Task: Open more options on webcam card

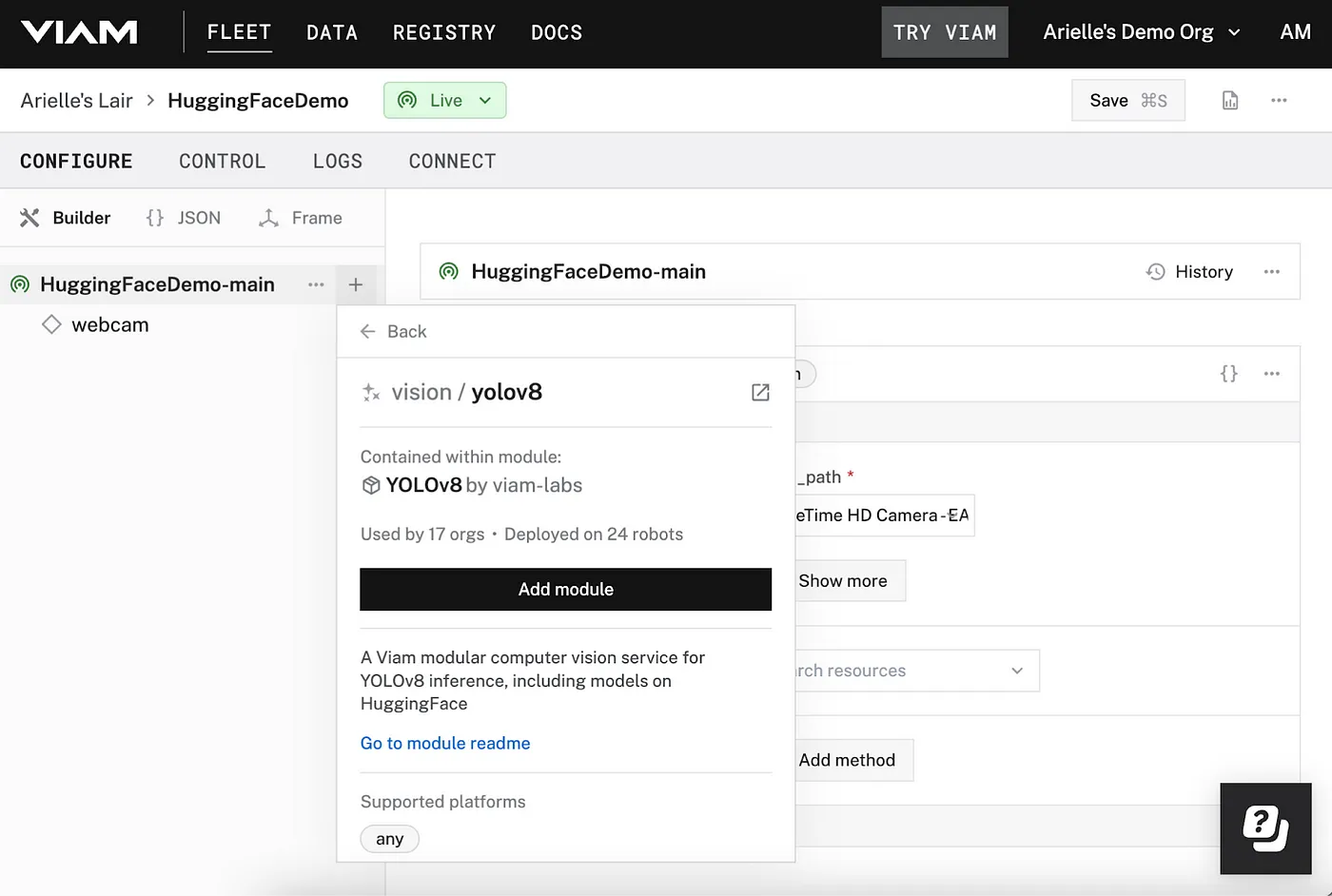Action: pyautogui.click(x=1272, y=374)
